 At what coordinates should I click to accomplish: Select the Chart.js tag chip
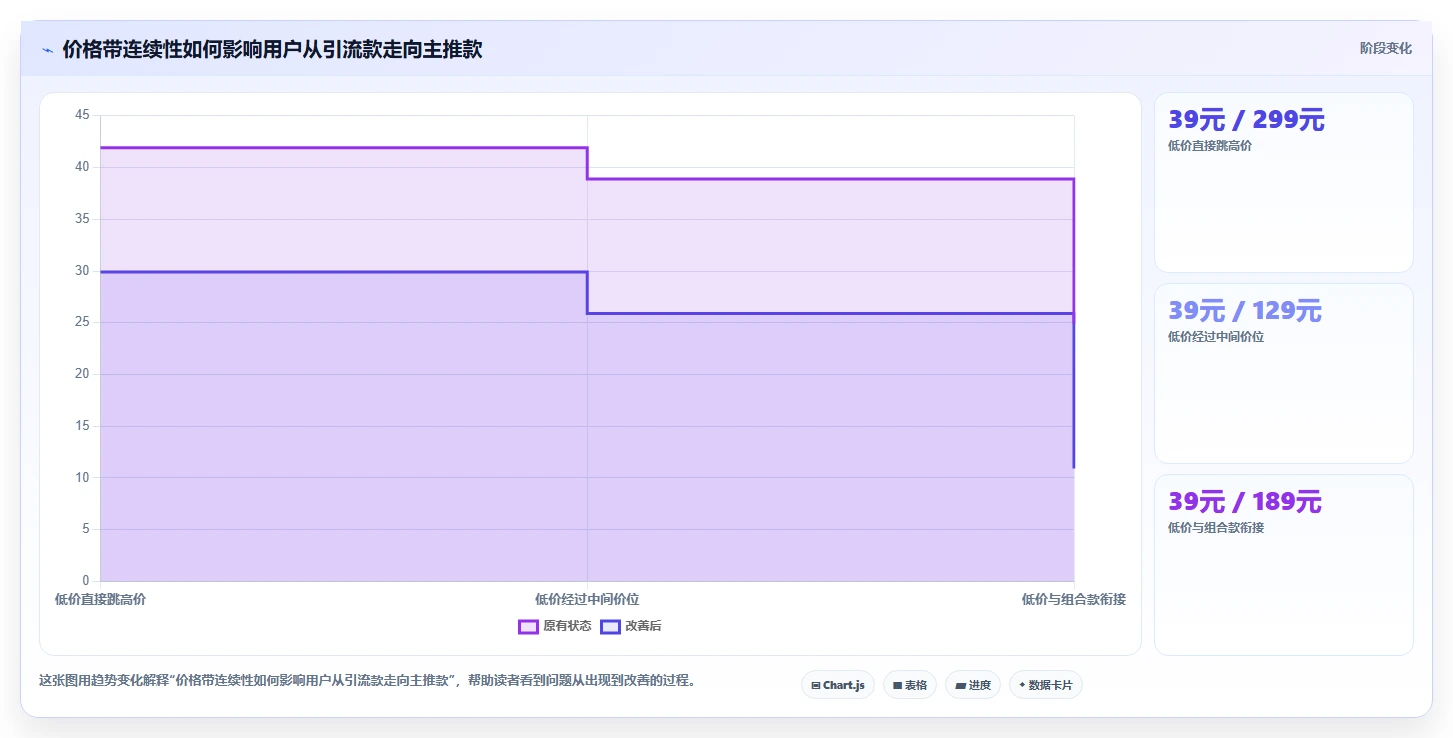837,685
